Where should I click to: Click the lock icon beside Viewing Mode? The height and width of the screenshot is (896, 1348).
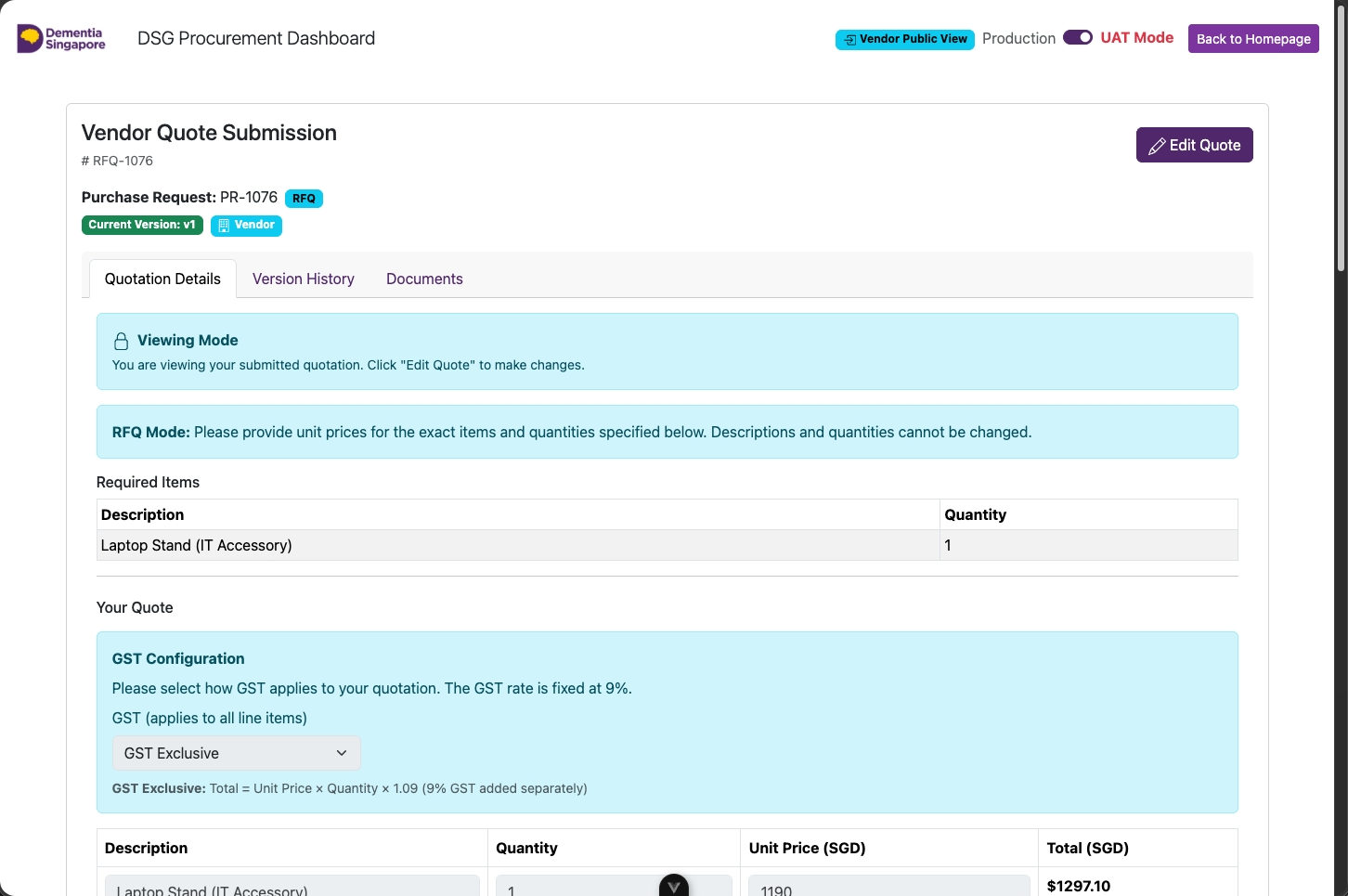121,341
